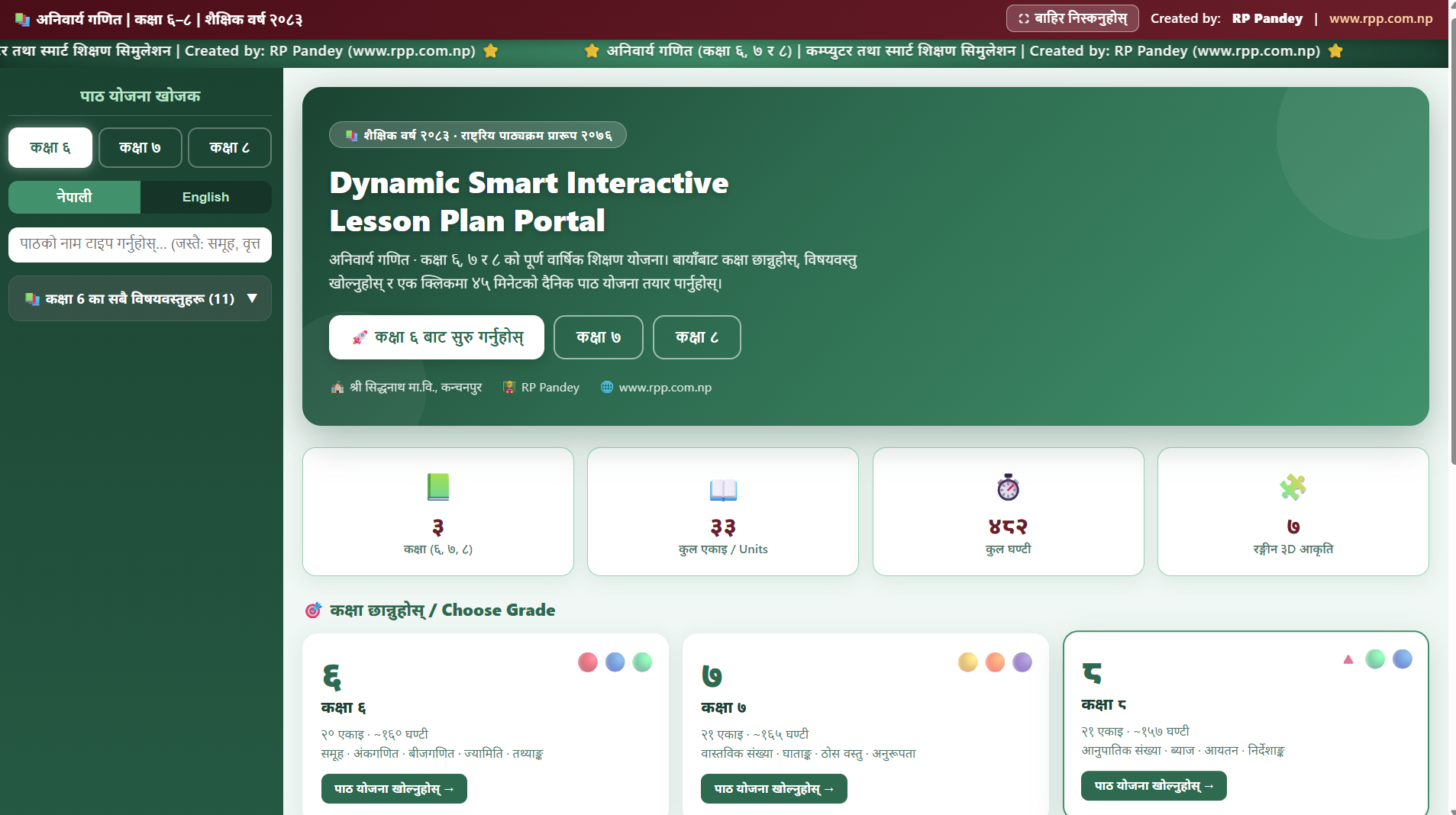
Task: Select the कक्षा ६ tab in sidebar
Action: point(50,147)
